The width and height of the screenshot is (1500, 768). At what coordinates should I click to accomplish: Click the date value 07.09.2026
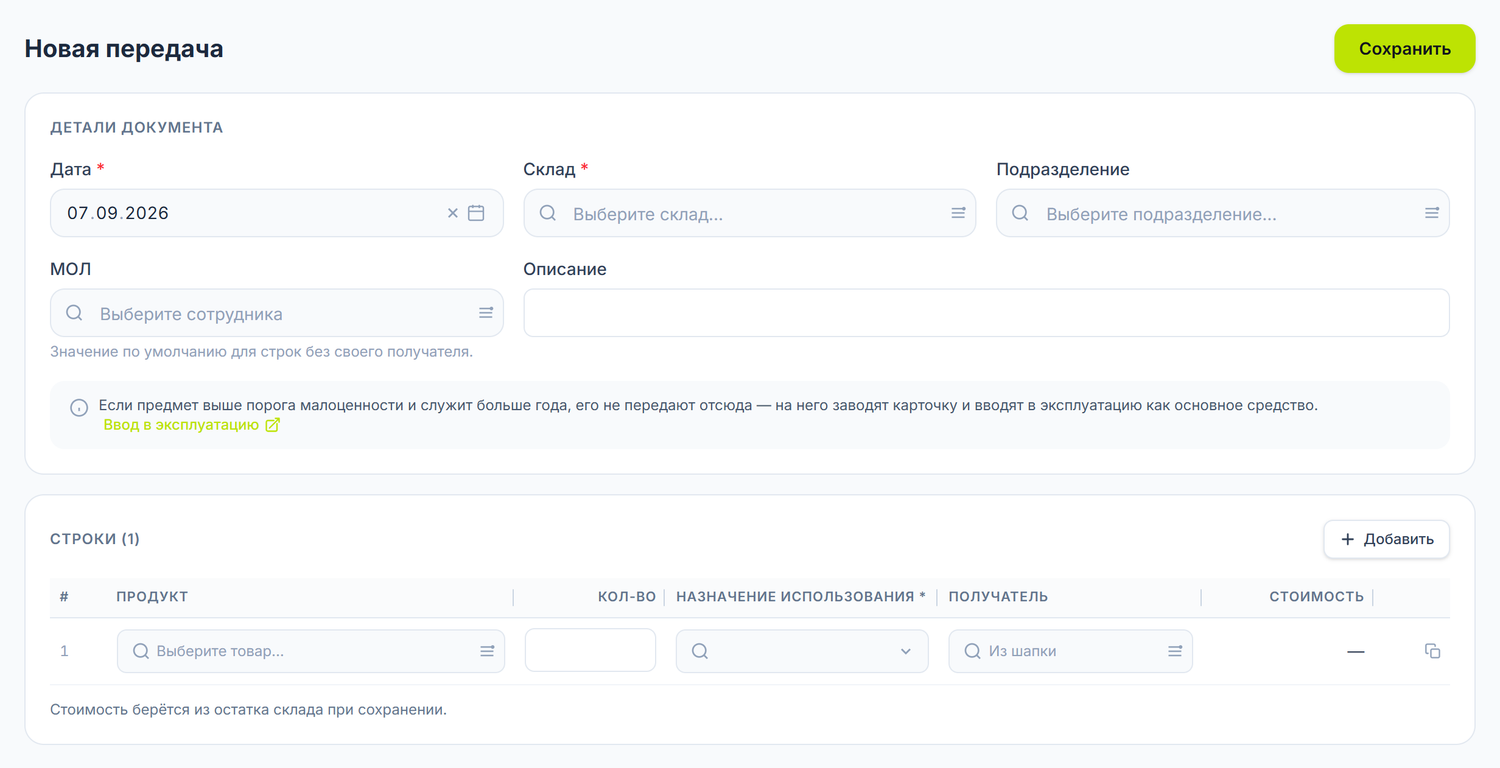[x=118, y=213]
